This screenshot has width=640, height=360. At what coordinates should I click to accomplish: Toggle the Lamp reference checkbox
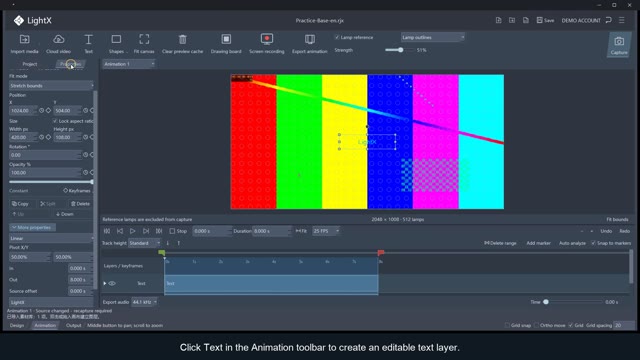point(337,37)
